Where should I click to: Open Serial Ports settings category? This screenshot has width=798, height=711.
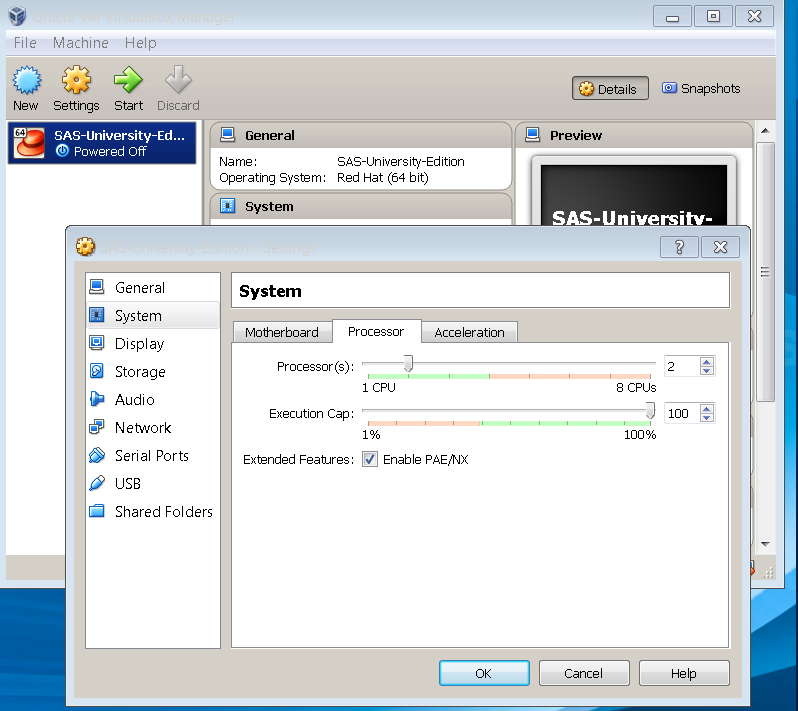pyautogui.click(x=153, y=456)
